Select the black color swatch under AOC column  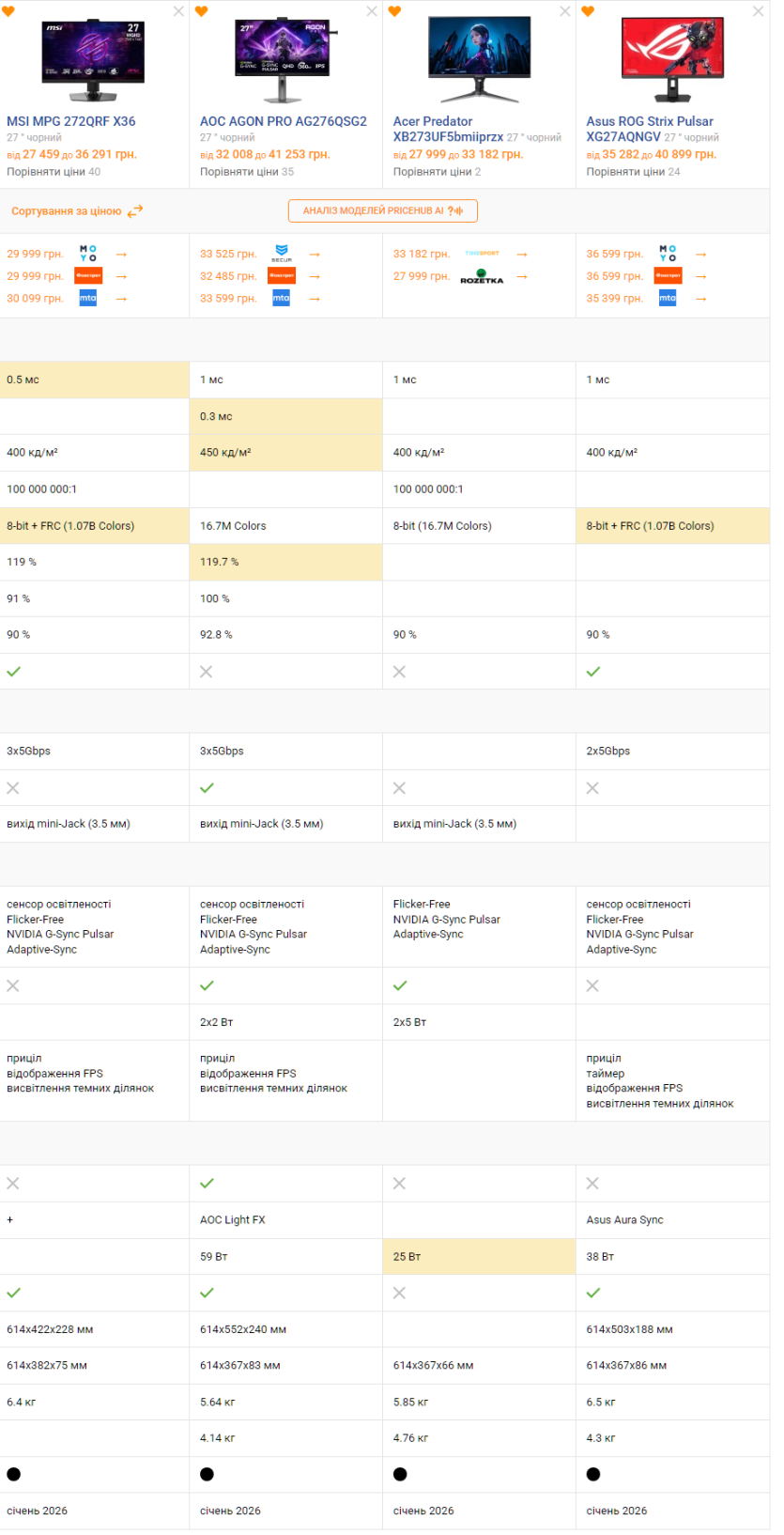[207, 1474]
